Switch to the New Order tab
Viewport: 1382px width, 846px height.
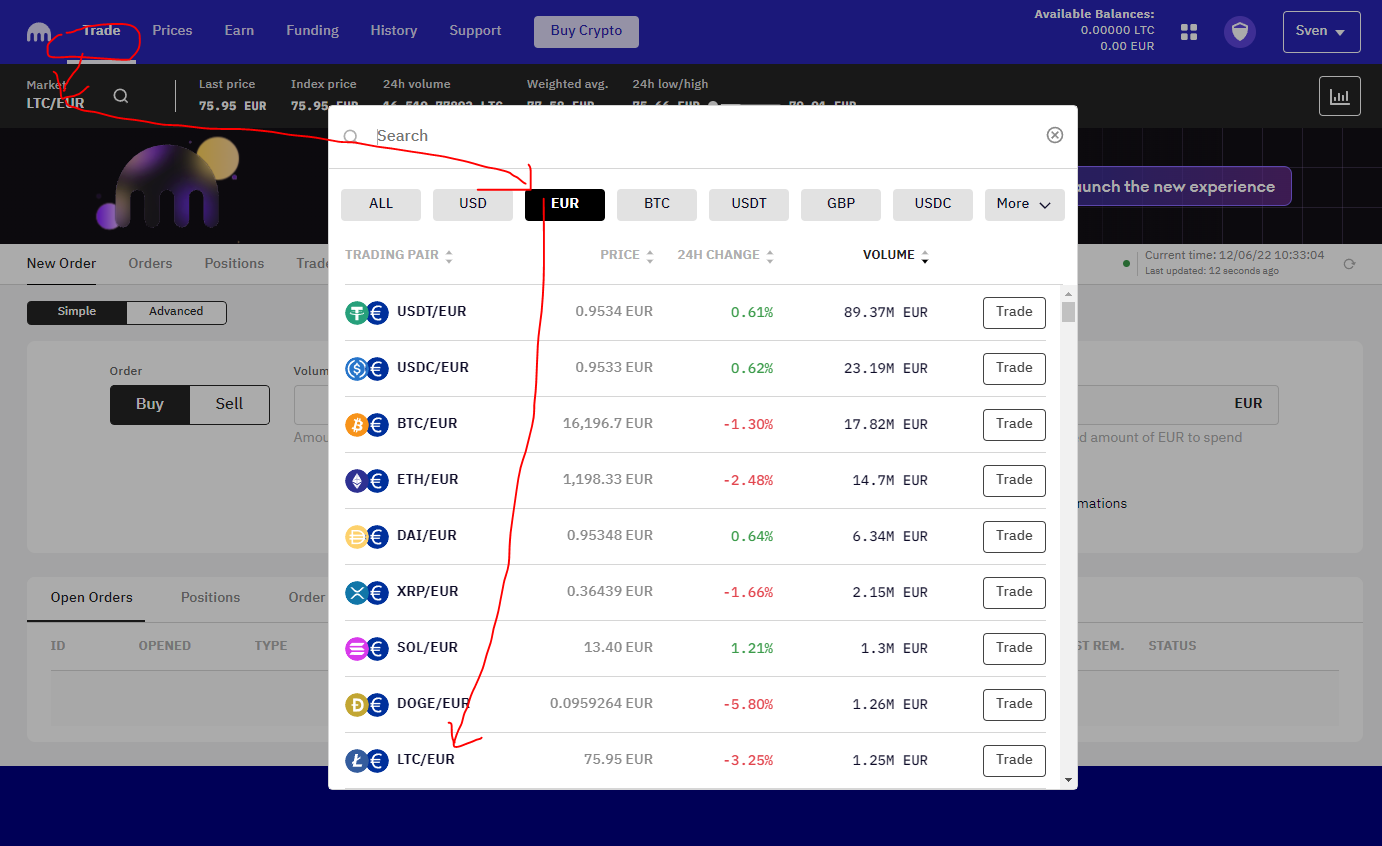pyautogui.click(x=62, y=264)
